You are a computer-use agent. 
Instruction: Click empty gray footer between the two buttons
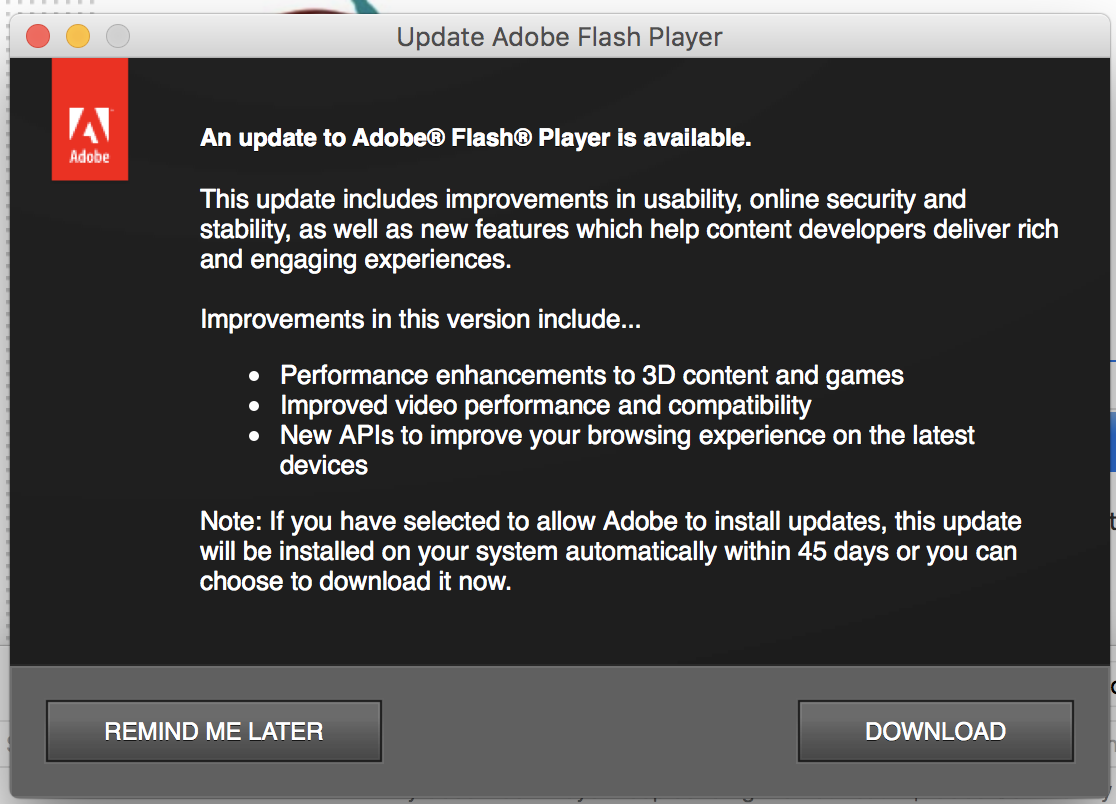coord(590,731)
